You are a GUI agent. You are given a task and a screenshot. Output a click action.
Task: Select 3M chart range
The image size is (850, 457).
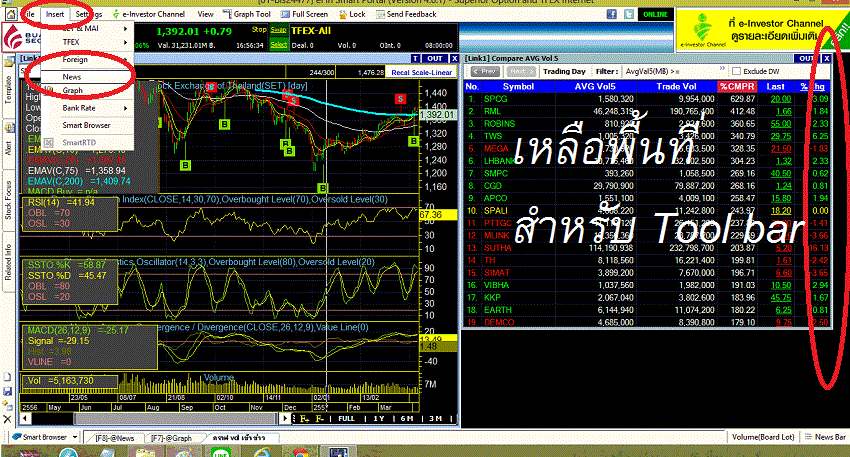[435, 419]
